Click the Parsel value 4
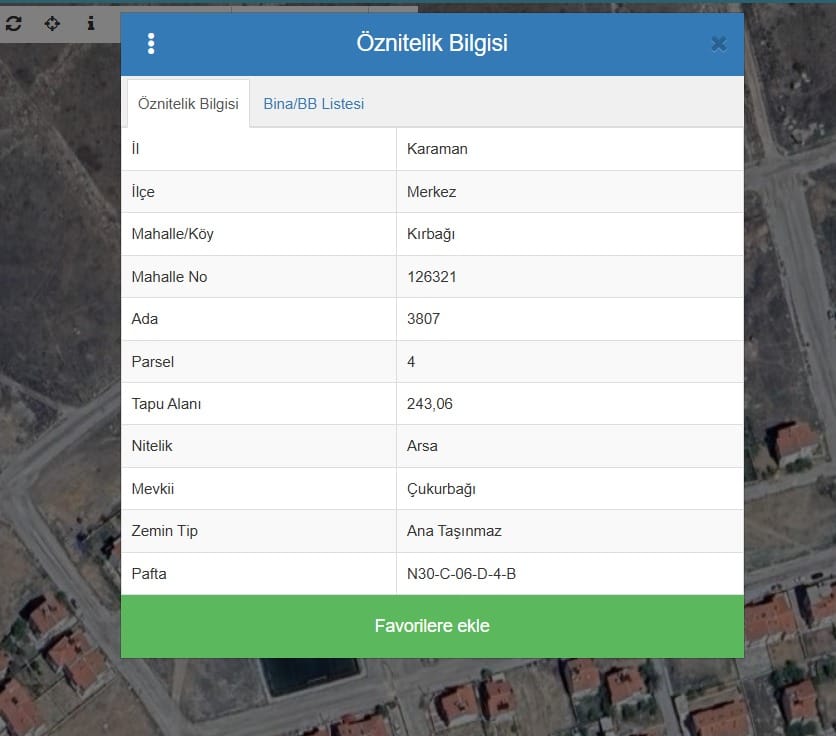Image resolution: width=836 pixels, height=736 pixels. click(x=411, y=362)
